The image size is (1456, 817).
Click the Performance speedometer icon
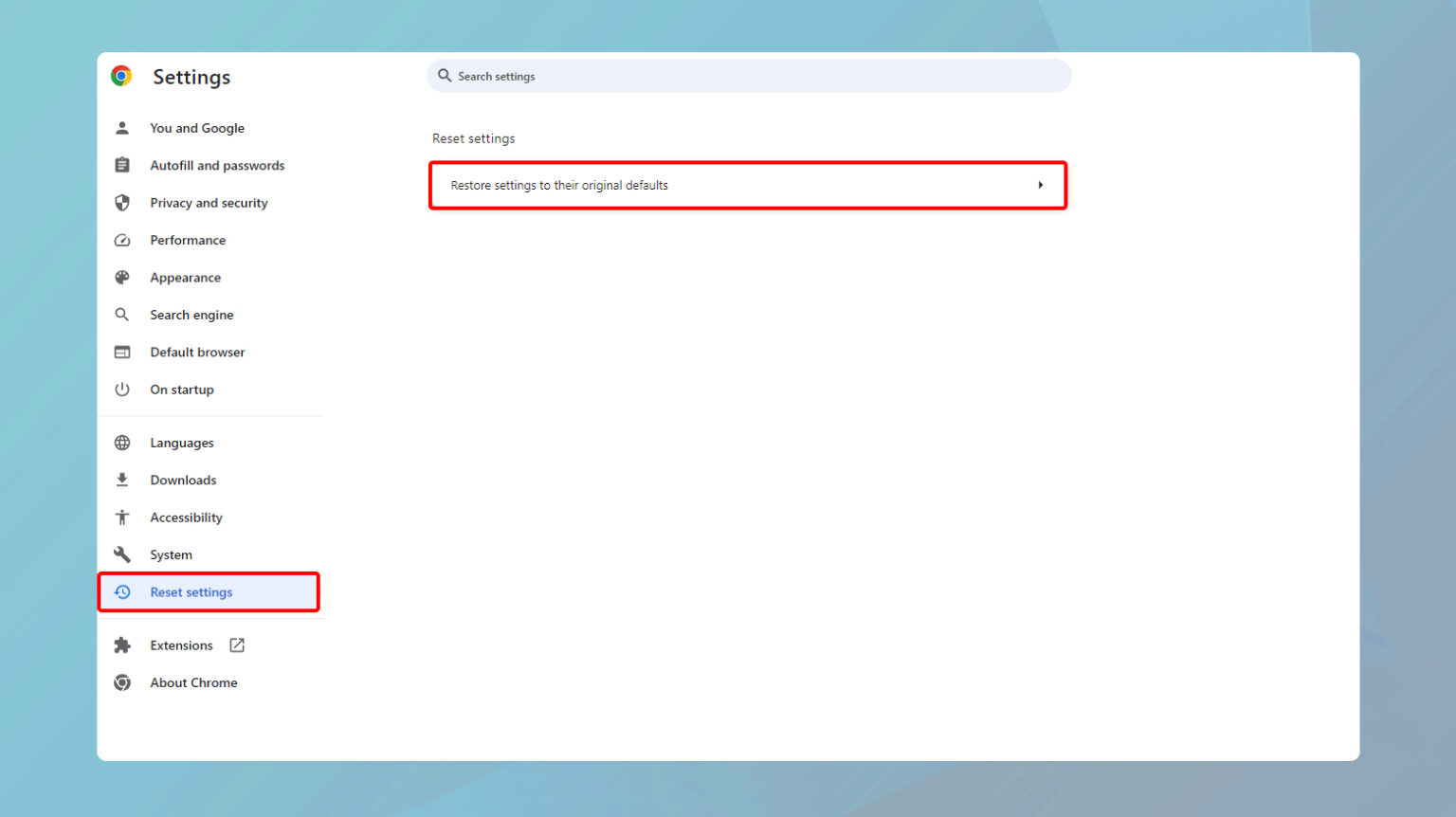[122, 240]
